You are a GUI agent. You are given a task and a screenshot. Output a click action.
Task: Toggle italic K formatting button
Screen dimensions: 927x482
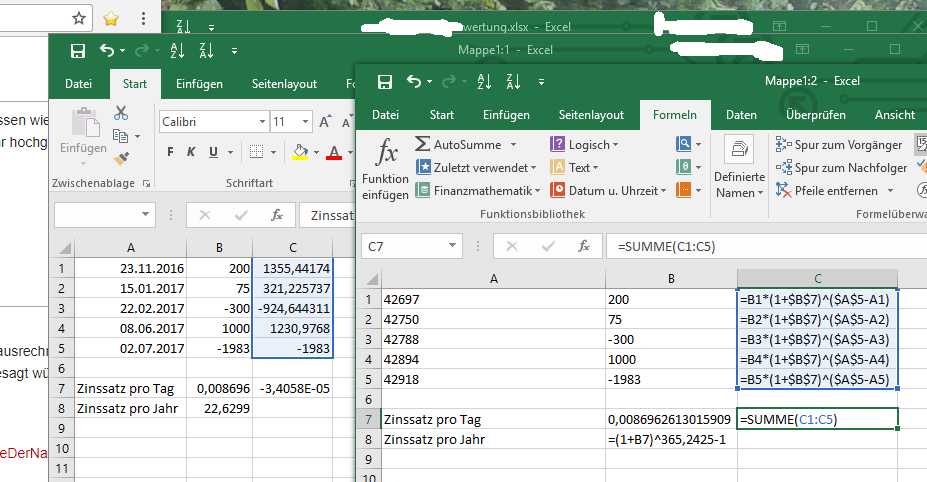191,152
